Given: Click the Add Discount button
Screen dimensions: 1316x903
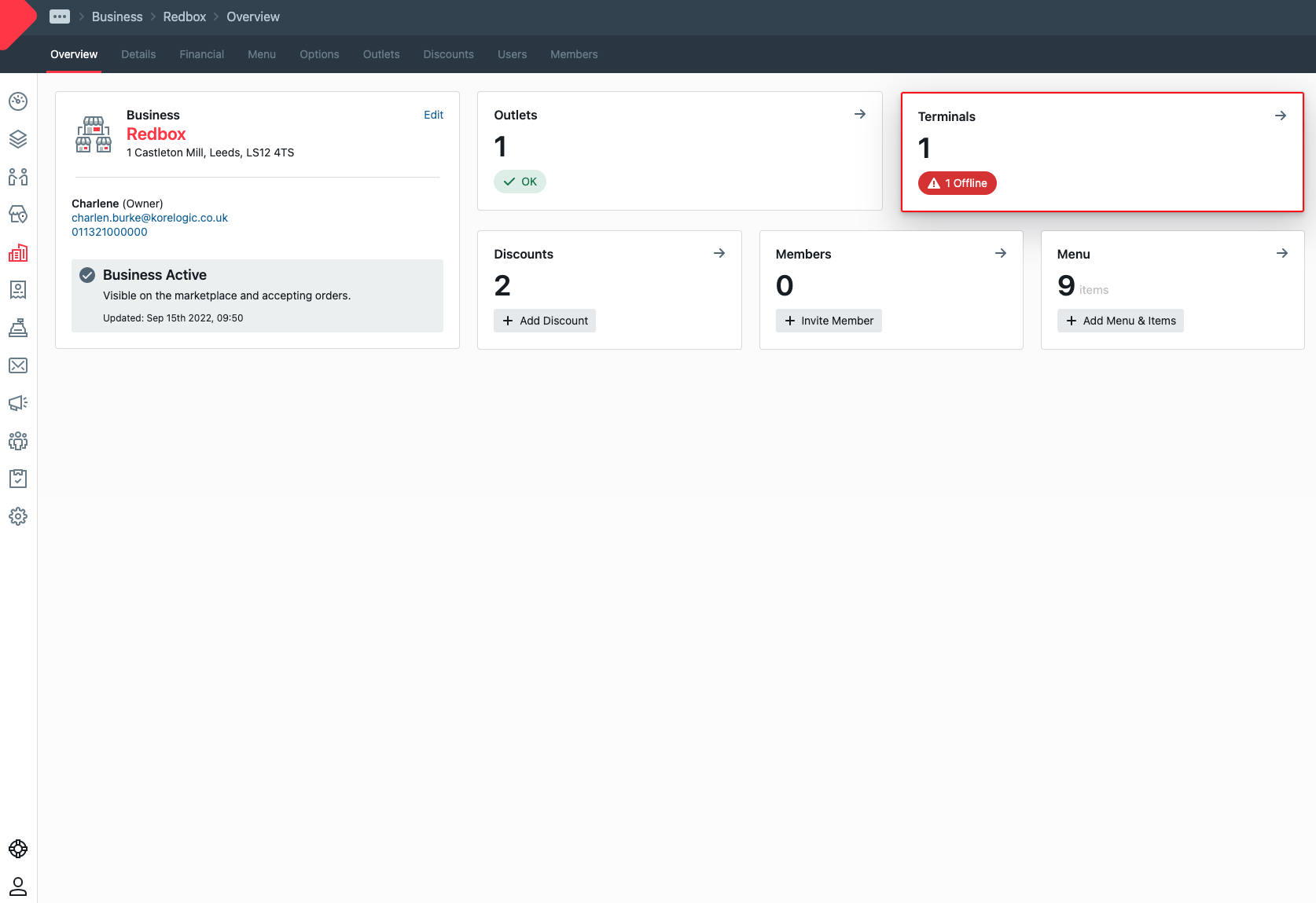Looking at the screenshot, I should [x=545, y=321].
